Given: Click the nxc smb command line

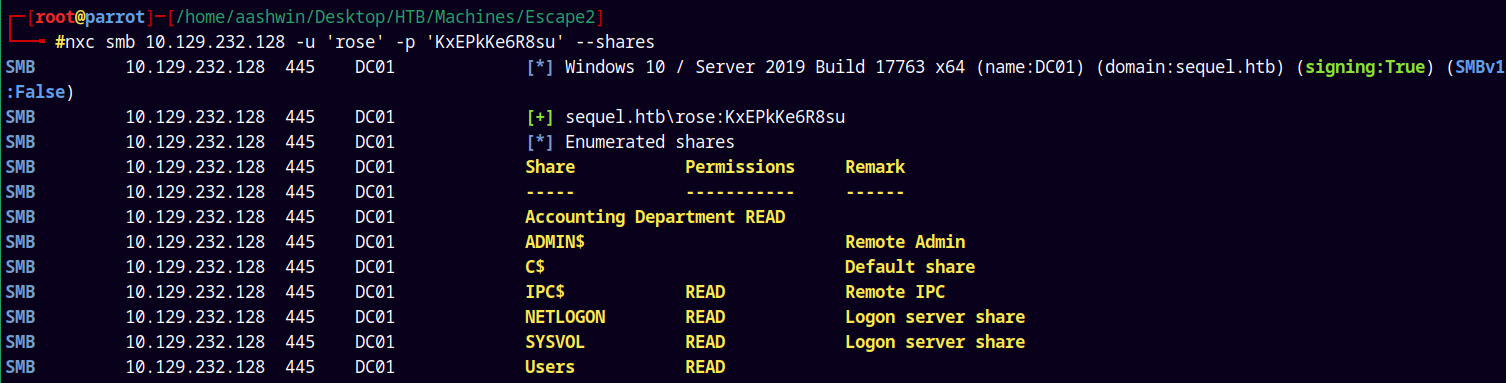Looking at the screenshot, I should [x=360, y=42].
